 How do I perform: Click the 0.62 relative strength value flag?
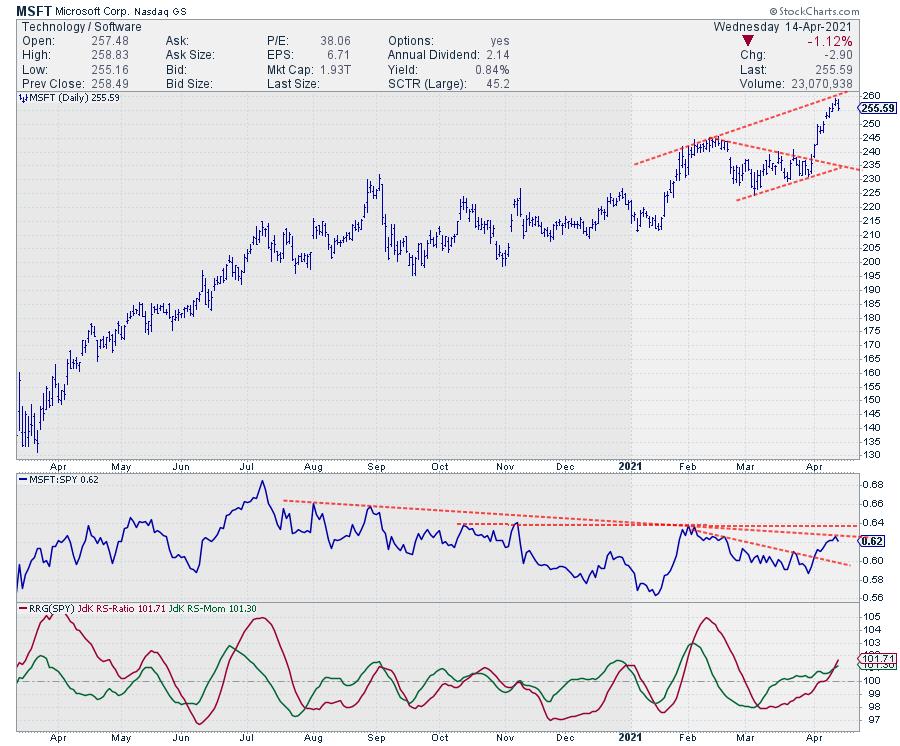pos(872,541)
